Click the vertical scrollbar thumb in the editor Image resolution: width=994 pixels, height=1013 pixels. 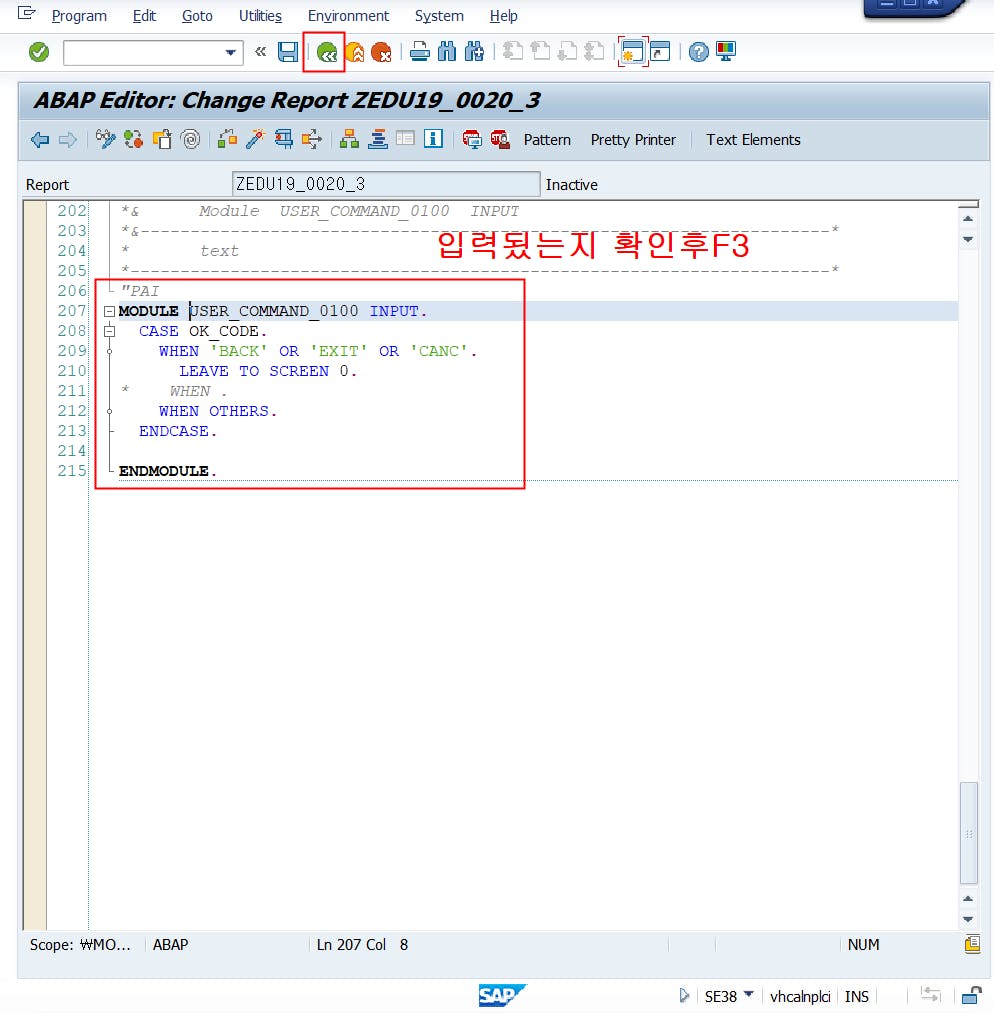point(968,833)
